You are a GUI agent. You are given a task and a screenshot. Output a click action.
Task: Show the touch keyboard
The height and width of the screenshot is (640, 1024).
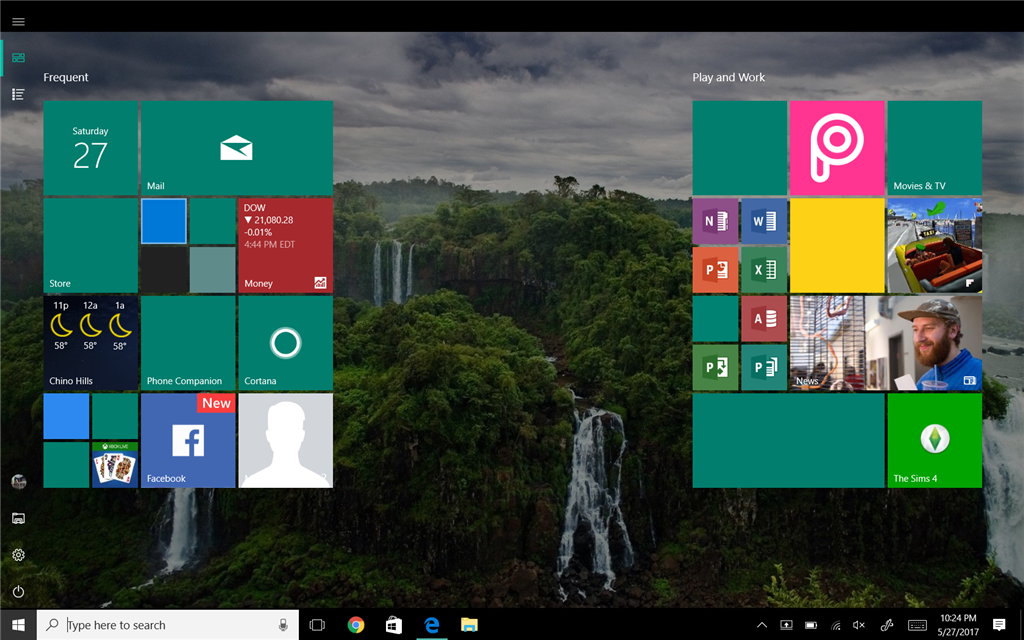click(x=918, y=625)
